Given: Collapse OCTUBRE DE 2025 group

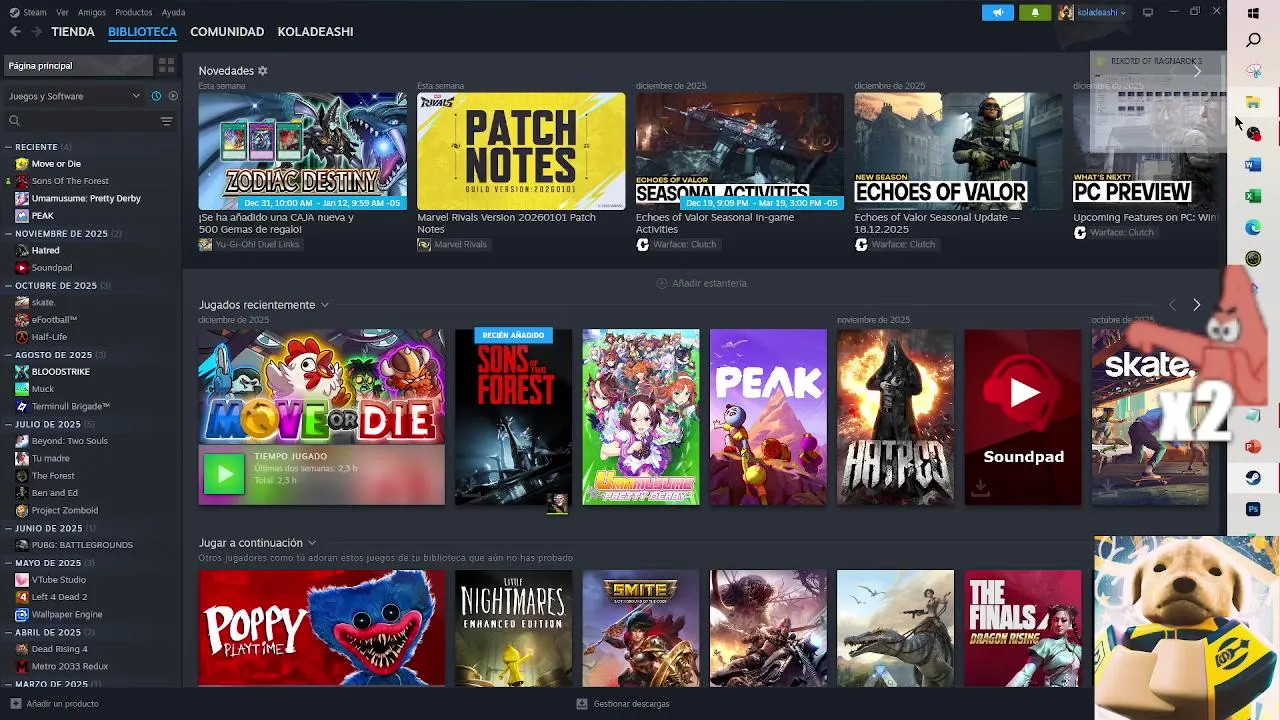Looking at the screenshot, I should [x=9, y=285].
